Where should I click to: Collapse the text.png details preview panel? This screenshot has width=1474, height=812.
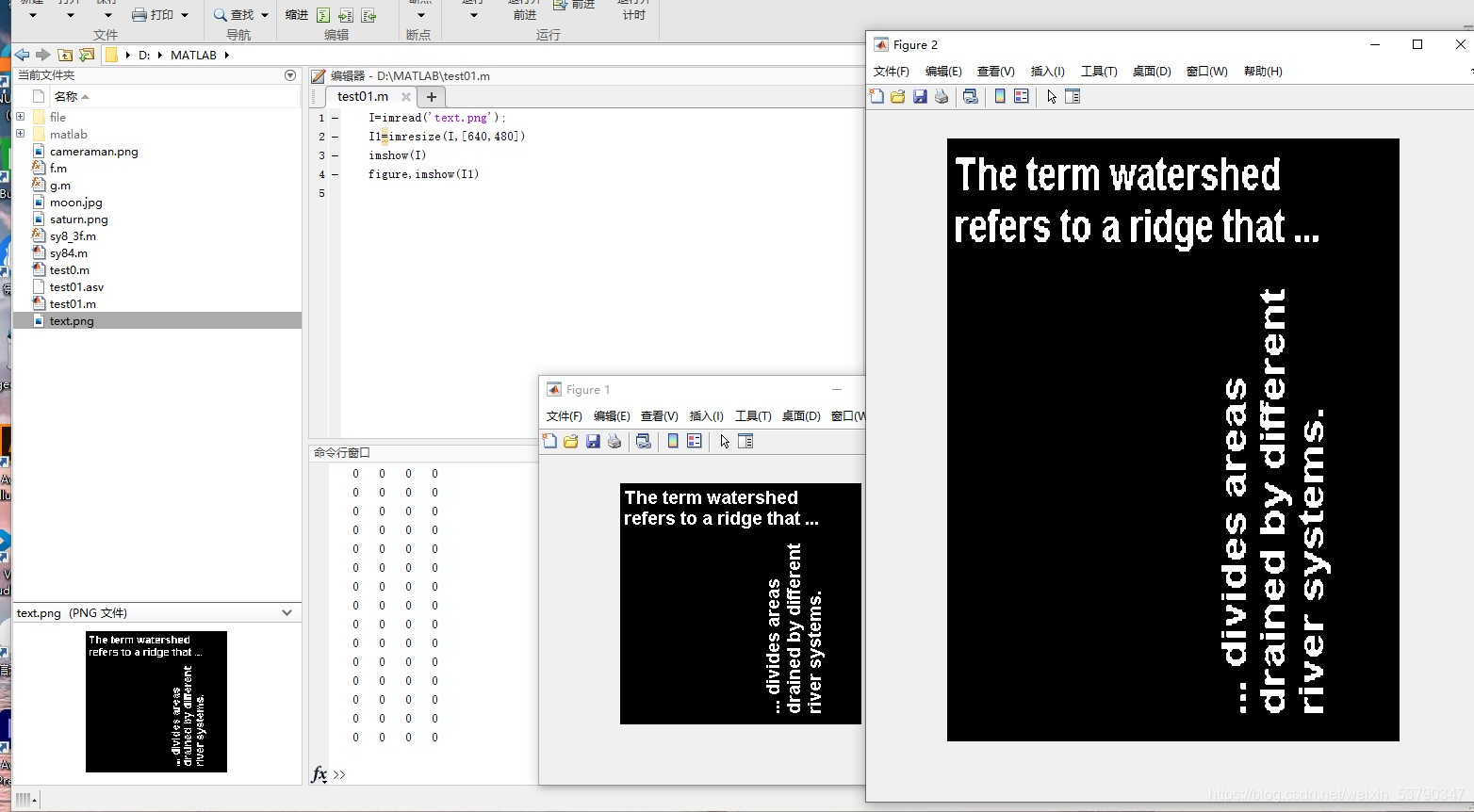tap(287, 612)
